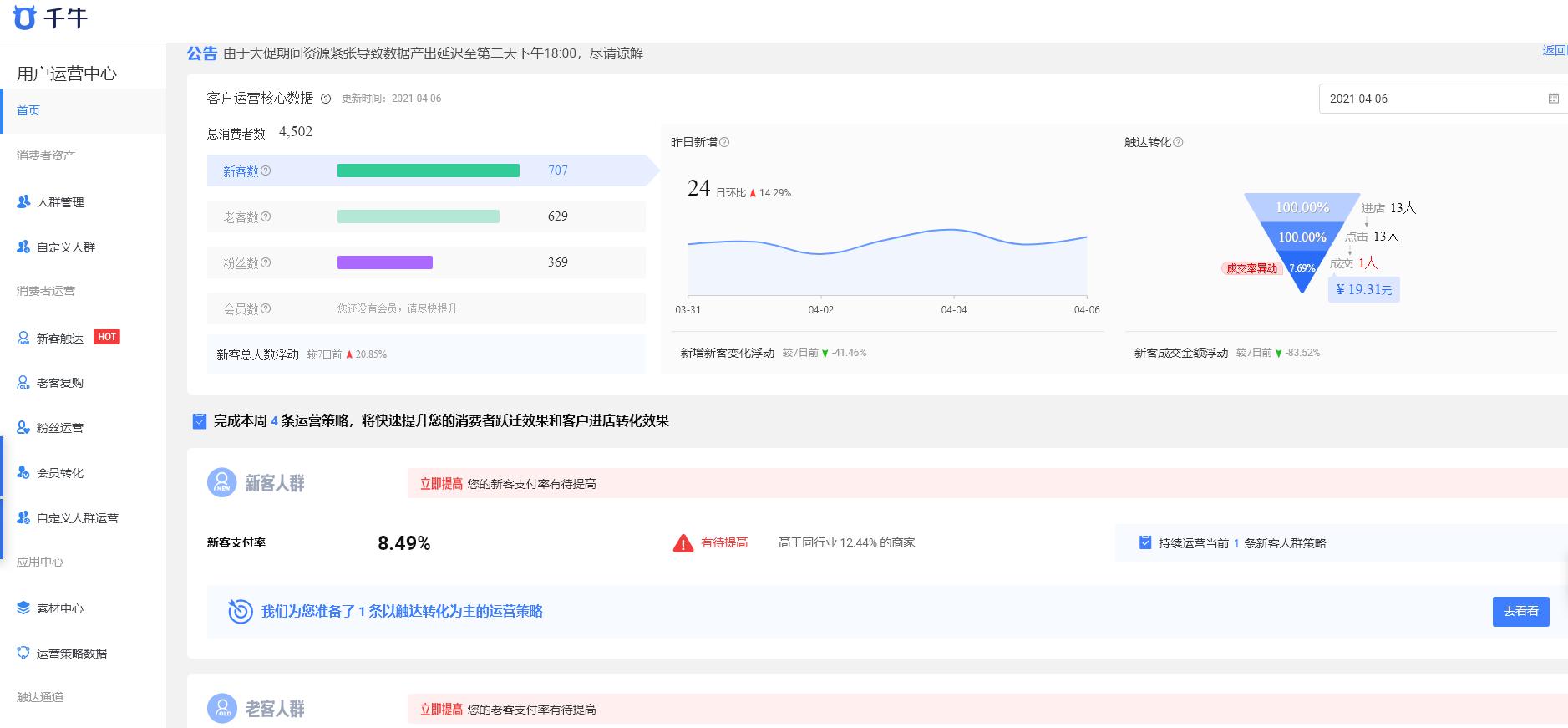This screenshot has width=1568, height=728.
Task: Click help icon beside 客户运营核心数据
Action: (x=326, y=99)
